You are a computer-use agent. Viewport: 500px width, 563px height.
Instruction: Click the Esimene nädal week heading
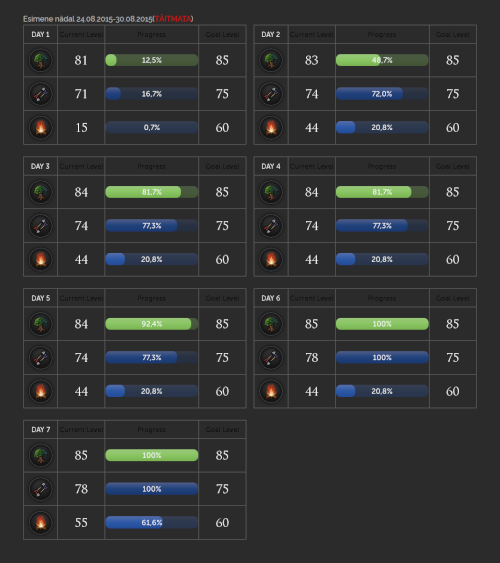[x=108, y=19]
